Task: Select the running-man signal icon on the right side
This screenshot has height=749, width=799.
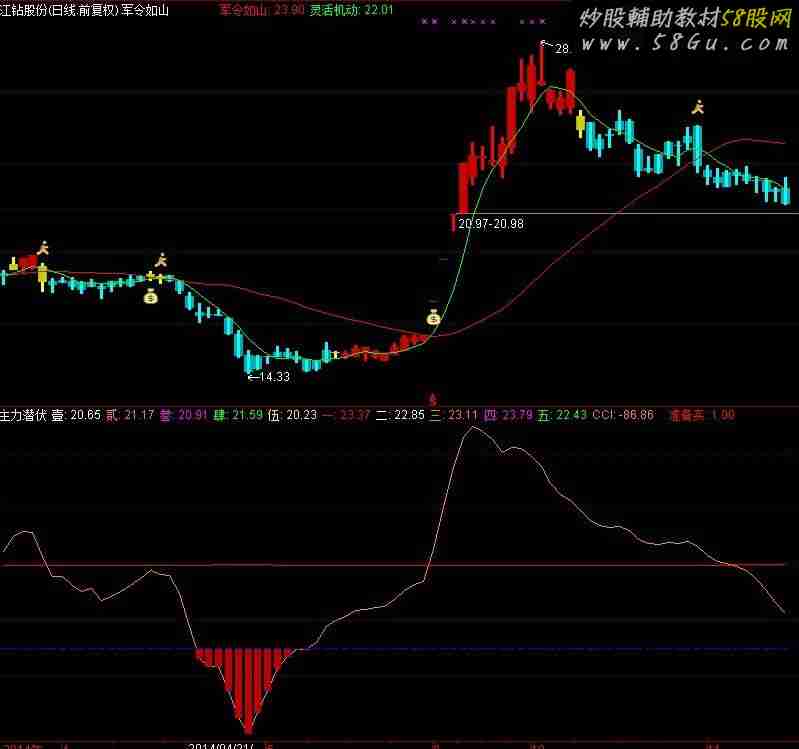Action: 699,106
